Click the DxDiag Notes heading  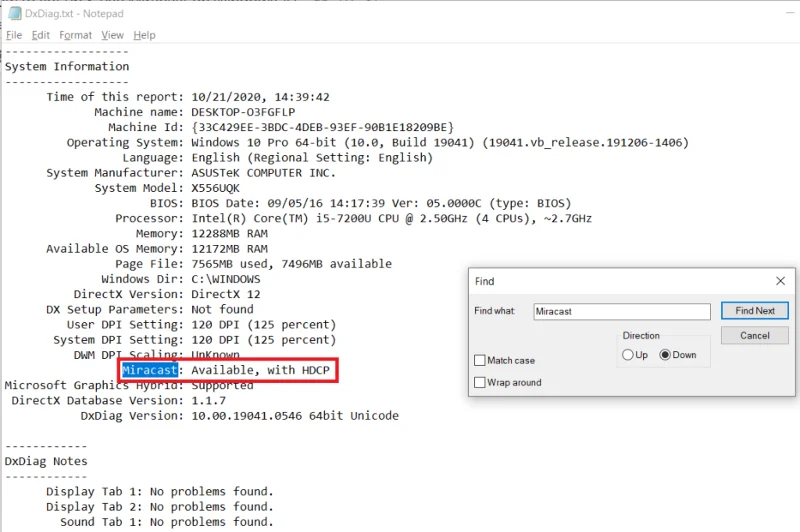[46, 461]
